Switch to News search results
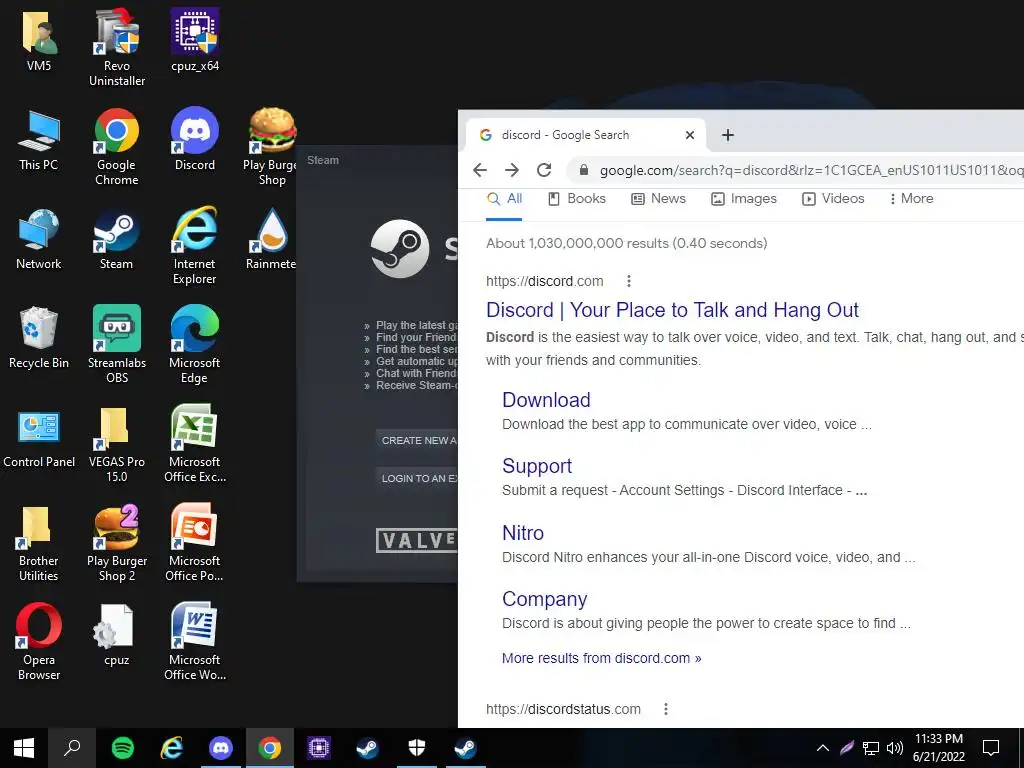This screenshot has width=1024, height=768. click(x=658, y=199)
